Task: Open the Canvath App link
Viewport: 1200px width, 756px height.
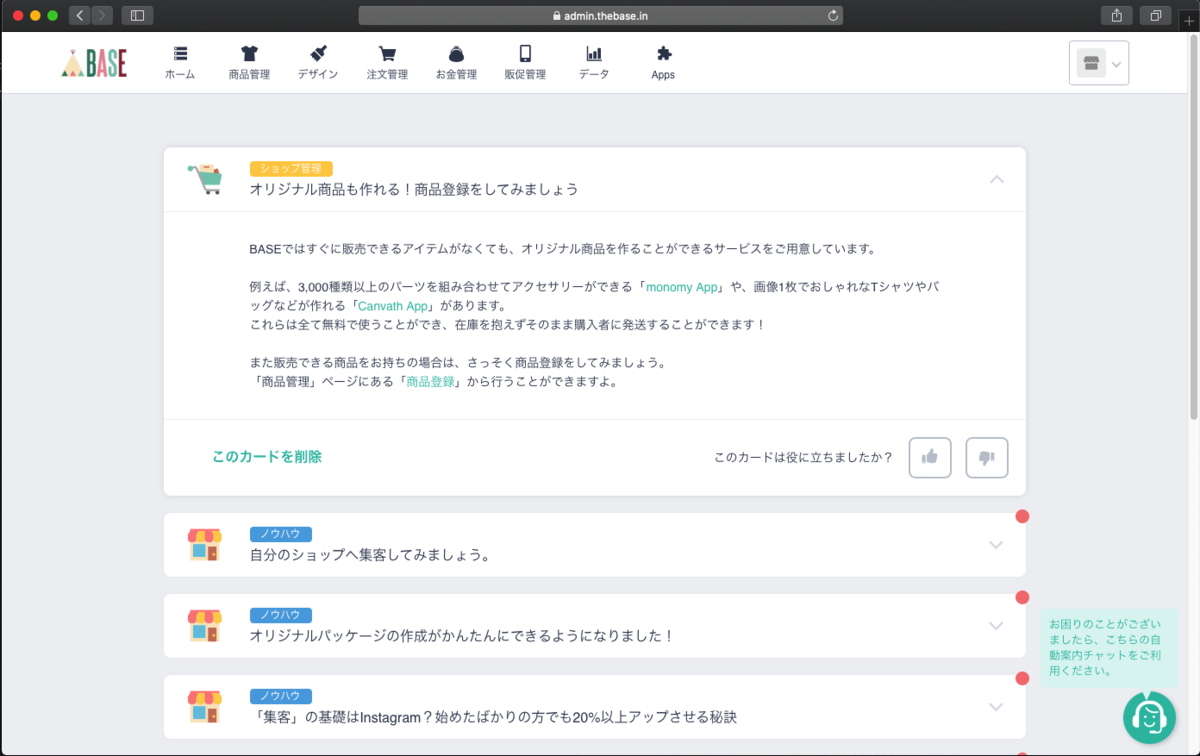Action: pyautogui.click(x=393, y=306)
